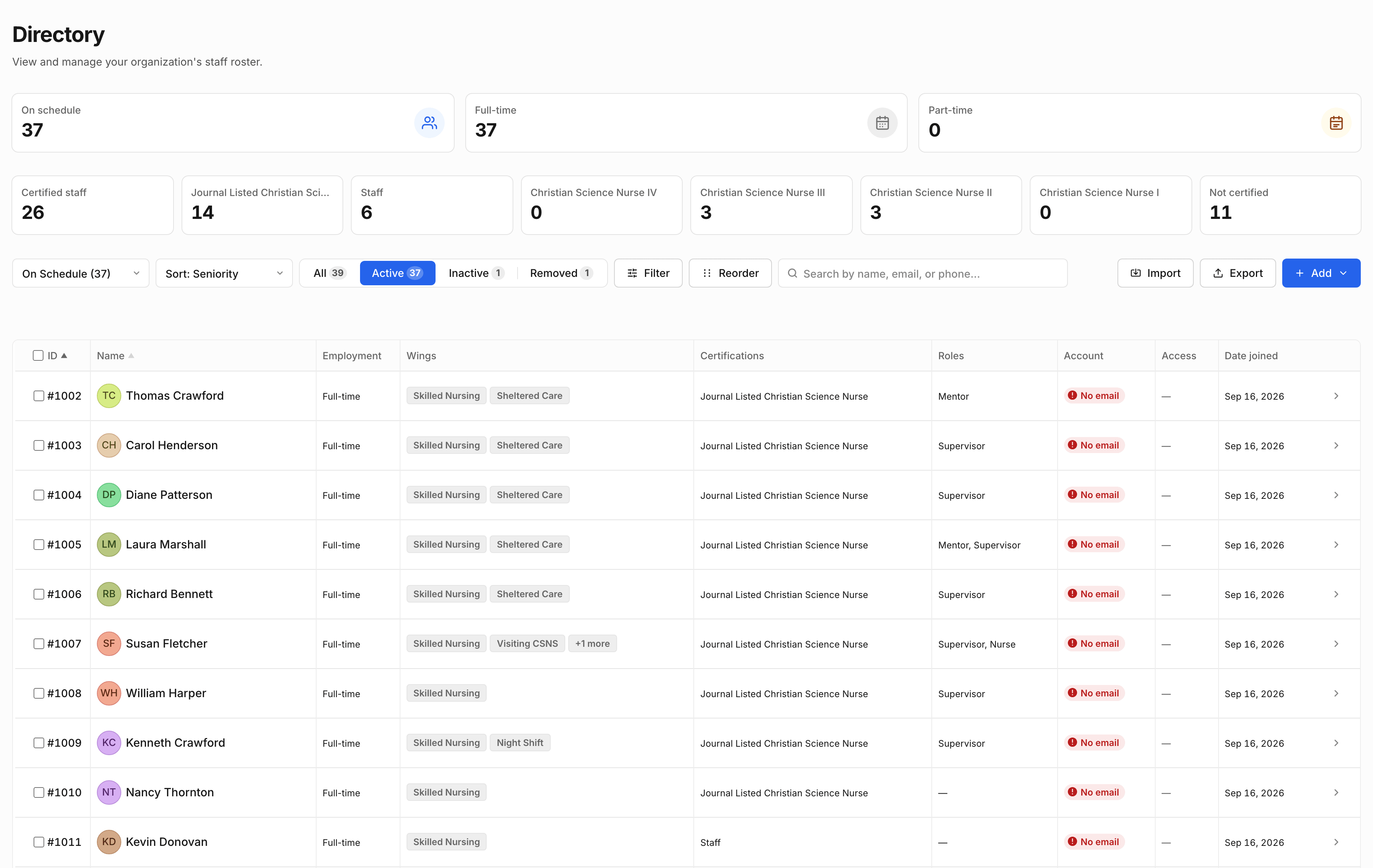This screenshot has height=868, width=1373.
Task: Toggle the select-all checkbox in header
Action: (x=38, y=356)
